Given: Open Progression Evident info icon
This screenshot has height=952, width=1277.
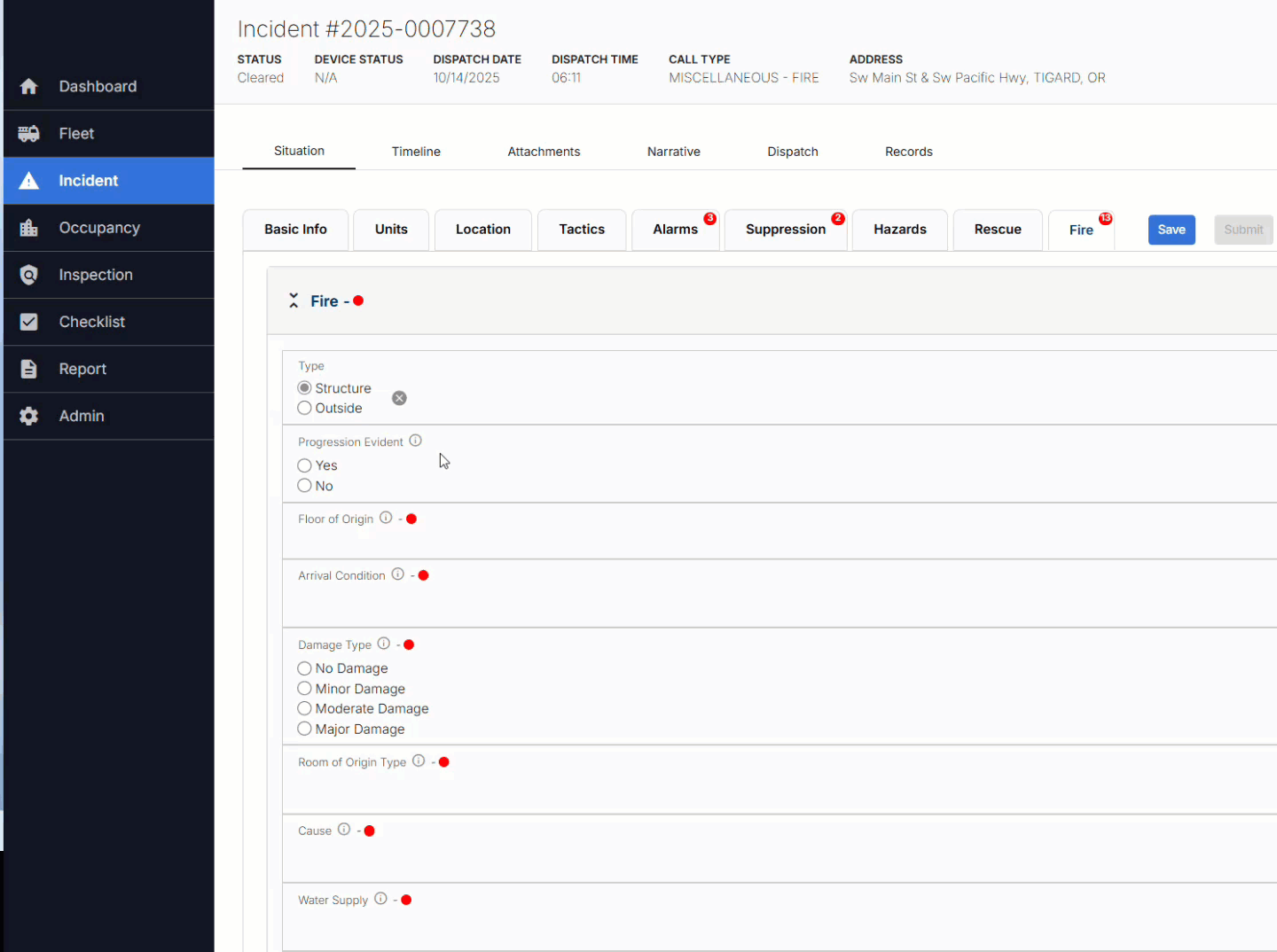Looking at the screenshot, I should click(415, 441).
